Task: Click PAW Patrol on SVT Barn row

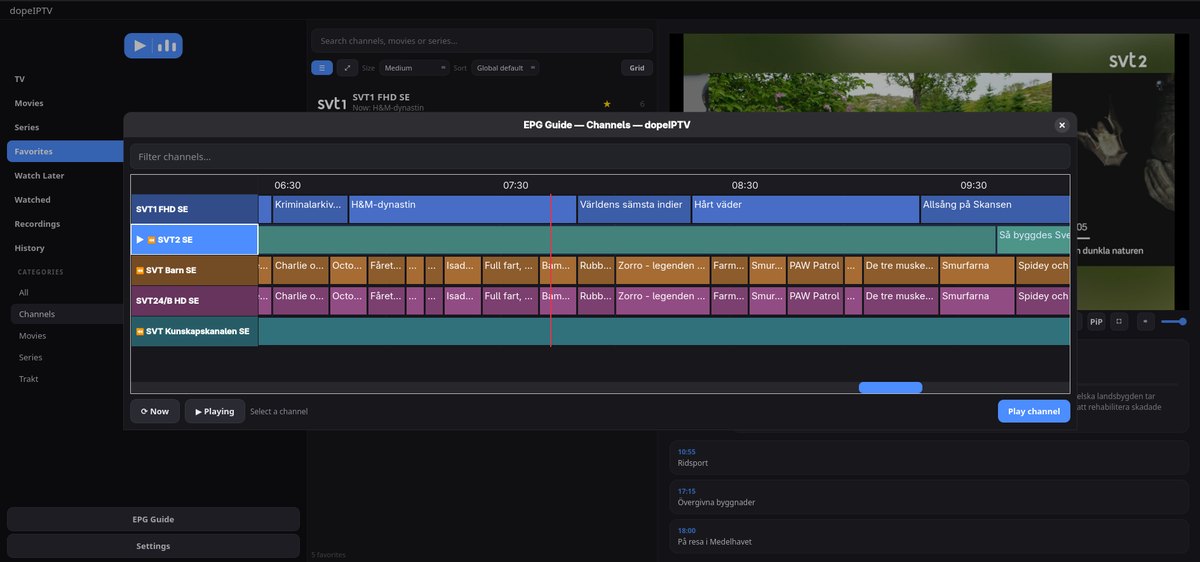Action: [x=814, y=270]
